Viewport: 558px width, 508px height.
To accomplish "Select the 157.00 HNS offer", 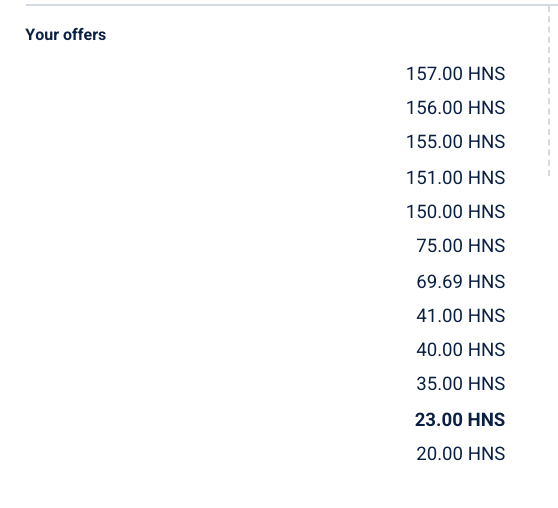I will (x=456, y=74).
